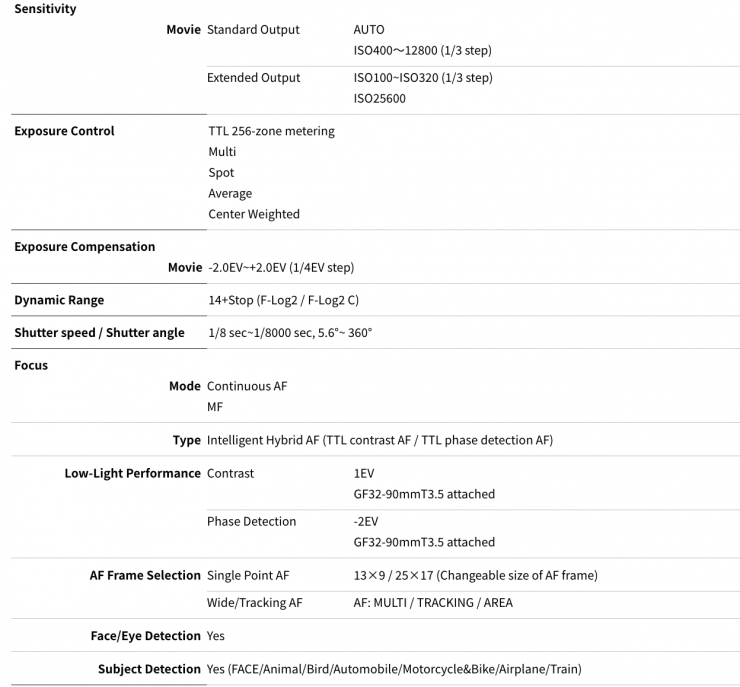The image size is (740, 687).
Task: Click the Intelligent Hybrid AF type description
Action: tap(379, 440)
